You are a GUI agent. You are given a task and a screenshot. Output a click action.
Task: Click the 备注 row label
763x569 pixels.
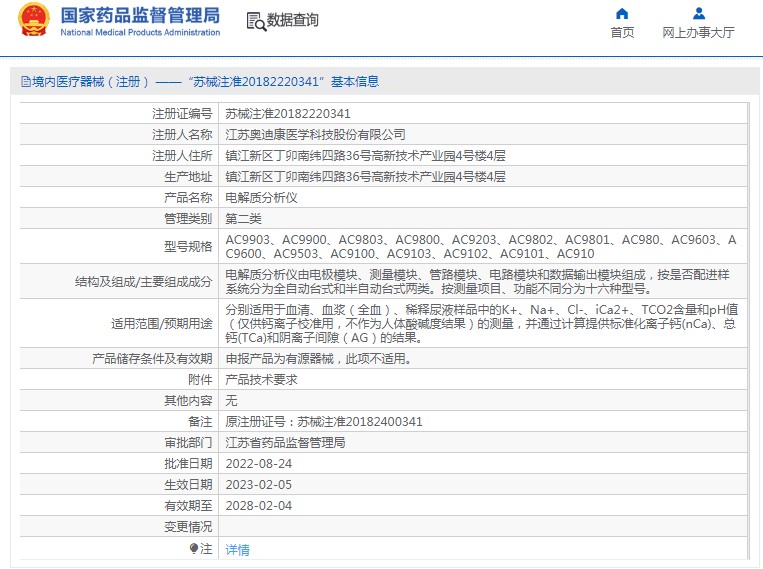tap(200, 422)
